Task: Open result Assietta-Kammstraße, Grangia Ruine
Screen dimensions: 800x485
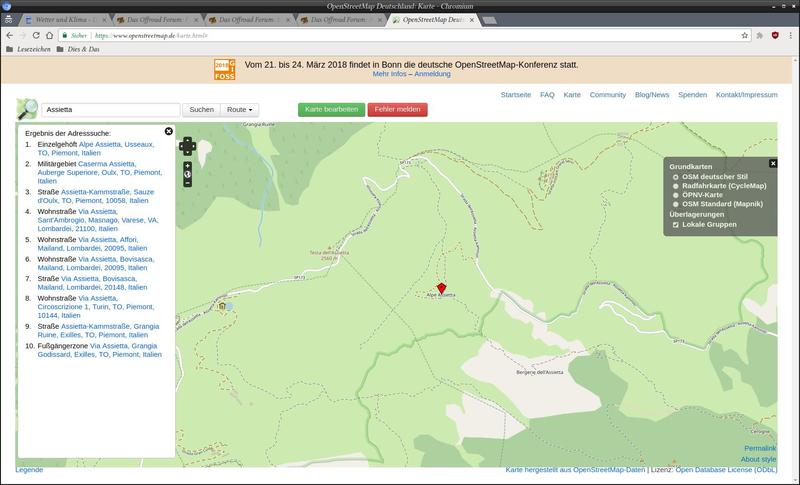Action: tap(98, 330)
